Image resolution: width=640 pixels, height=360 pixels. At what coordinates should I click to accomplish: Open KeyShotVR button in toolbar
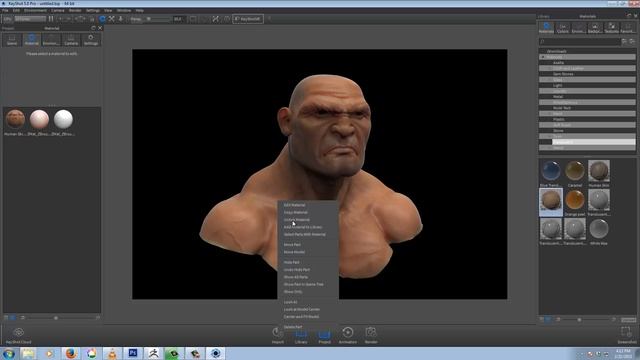pyautogui.click(x=248, y=19)
